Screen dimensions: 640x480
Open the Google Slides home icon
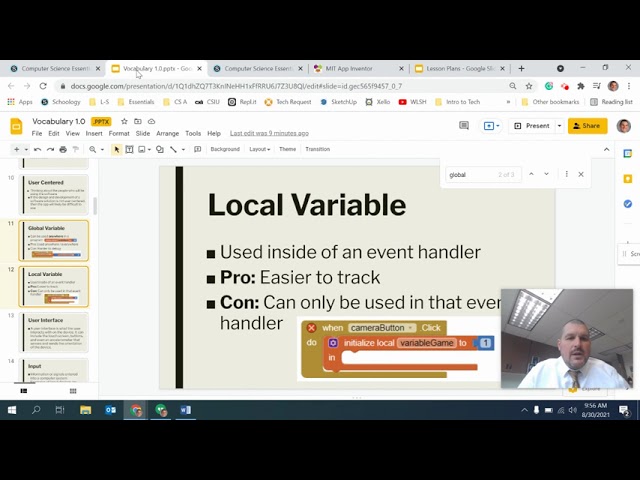(16, 127)
